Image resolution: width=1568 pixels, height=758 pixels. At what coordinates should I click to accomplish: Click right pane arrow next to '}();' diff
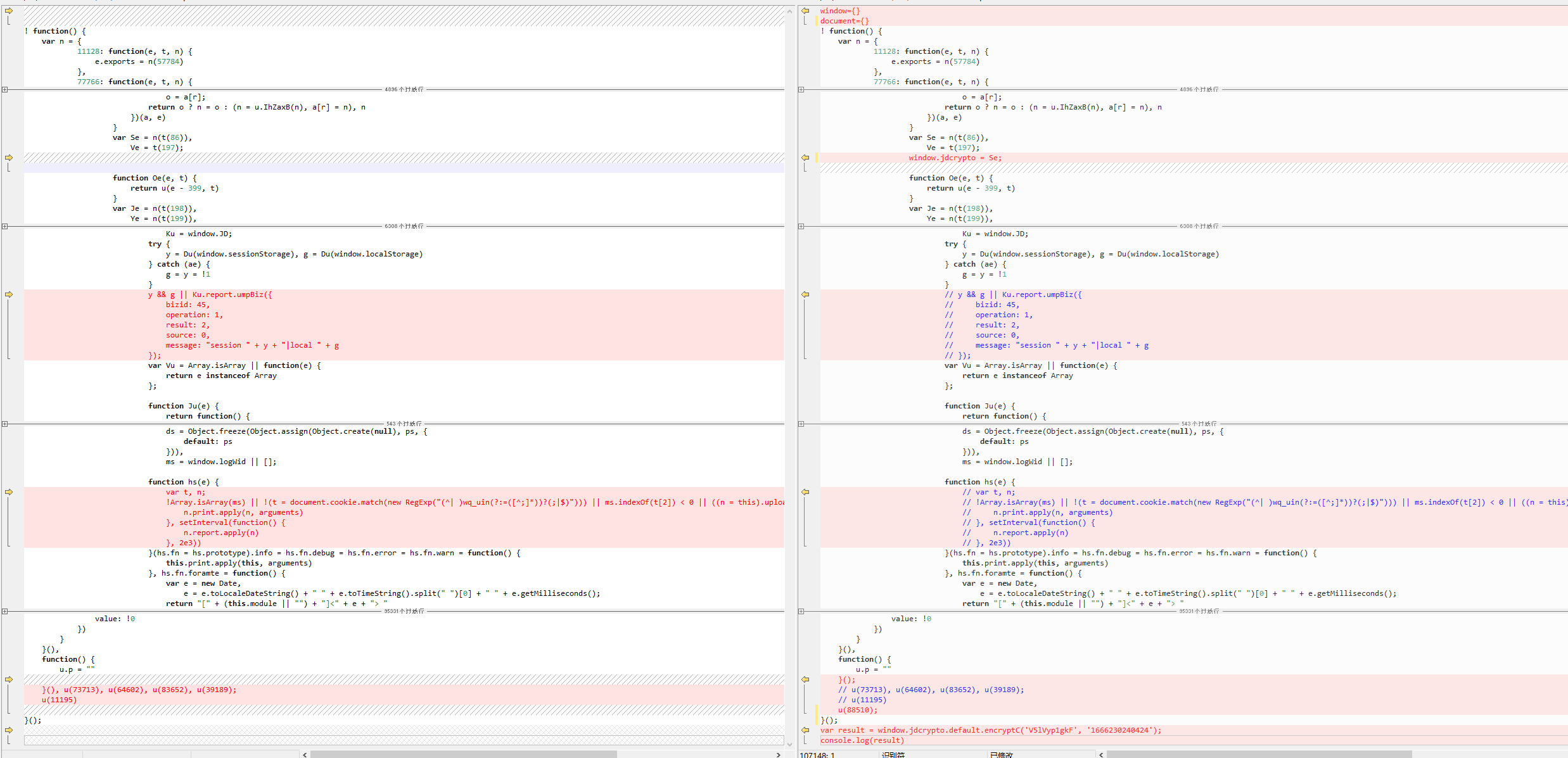pyautogui.click(x=805, y=679)
